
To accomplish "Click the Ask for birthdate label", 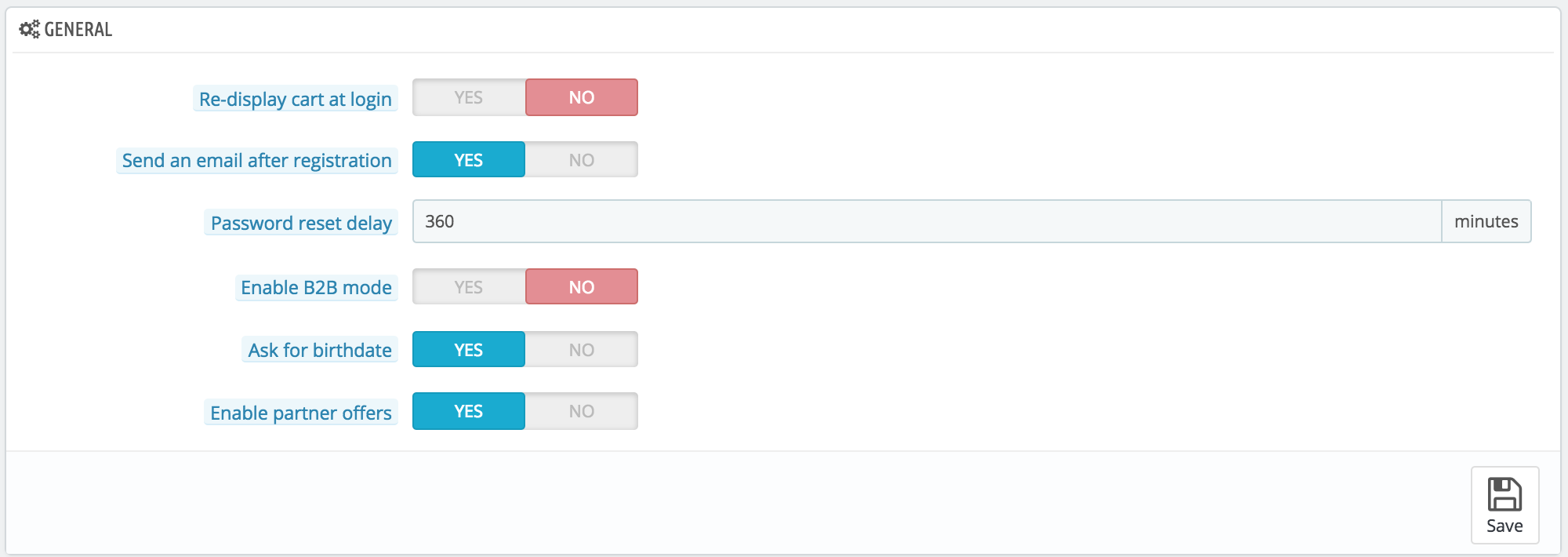I will pyautogui.click(x=320, y=351).
